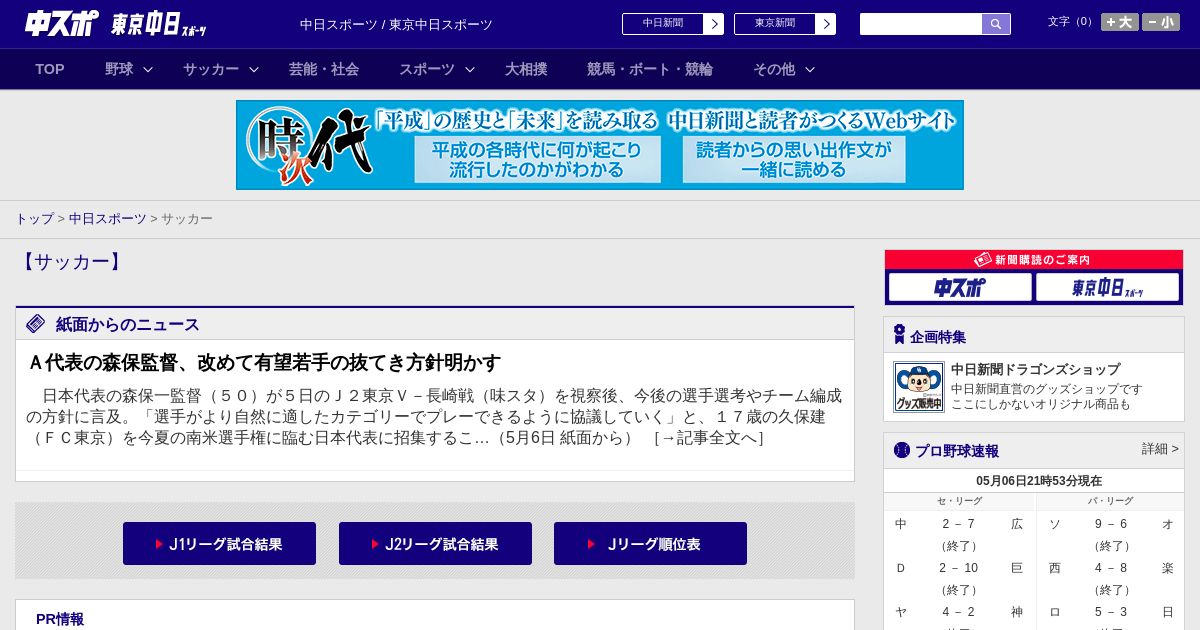Click the Ｄ 2－10 巨 score row
This screenshot has height=630, width=1200.
click(x=959, y=568)
